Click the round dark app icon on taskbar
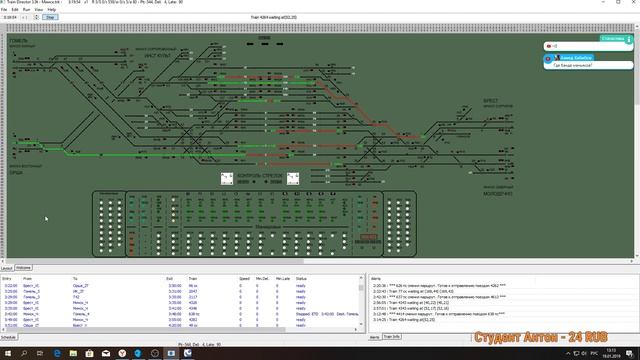This screenshot has height=360, width=640. pyautogui.click(x=155, y=353)
